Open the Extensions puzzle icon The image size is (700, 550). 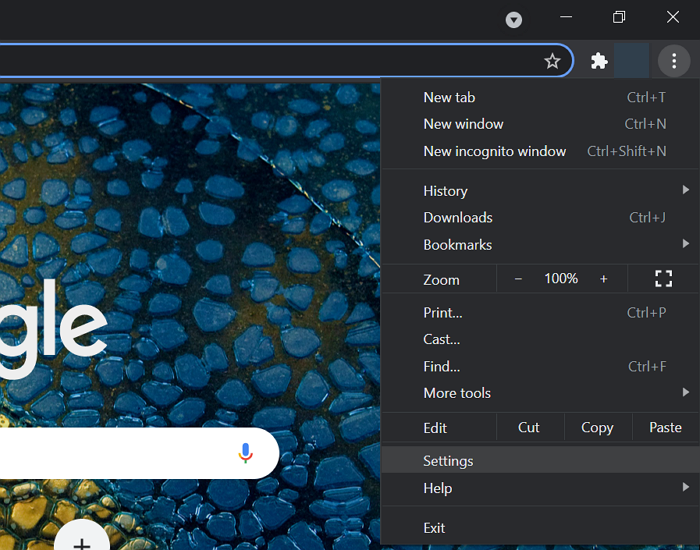click(599, 61)
